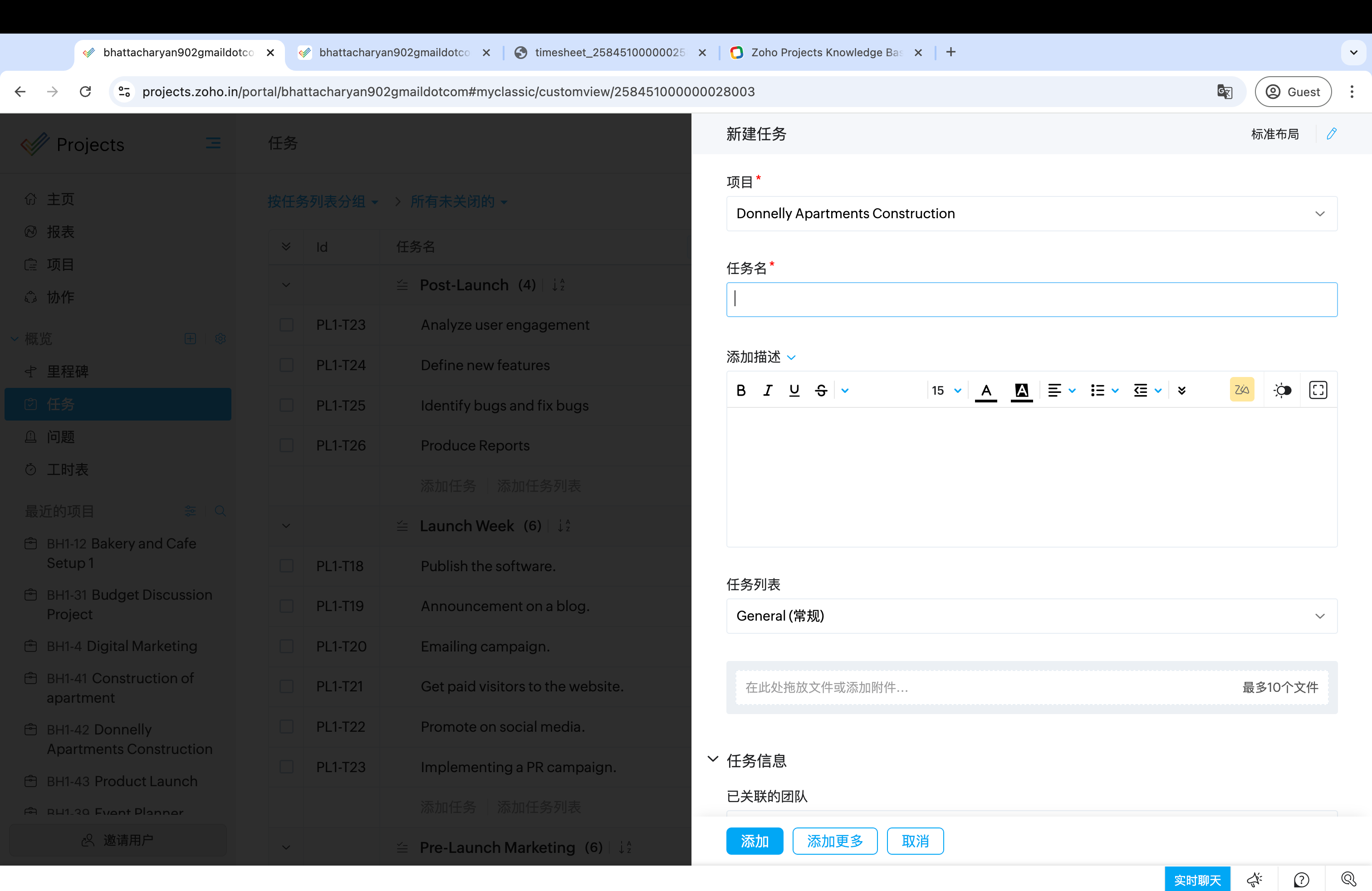The image size is (1372, 891).
Task: Click the announcements megaphone icon
Action: coord(1254,880)
